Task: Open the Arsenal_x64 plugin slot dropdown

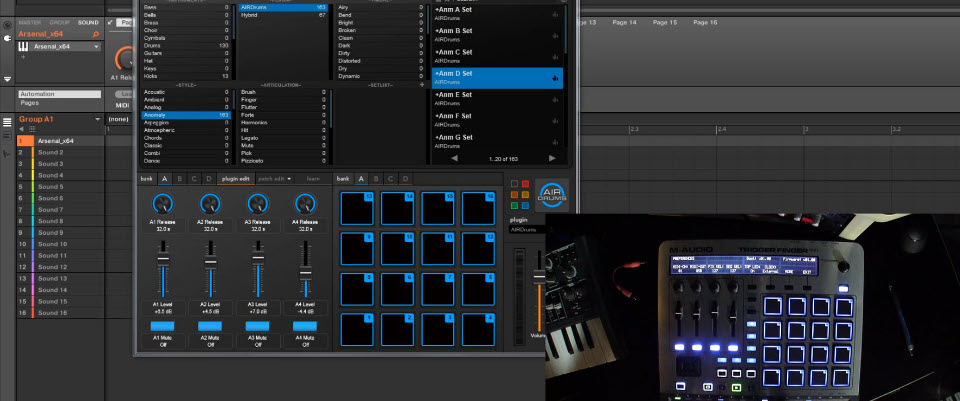Action: (x=97, y=47)
